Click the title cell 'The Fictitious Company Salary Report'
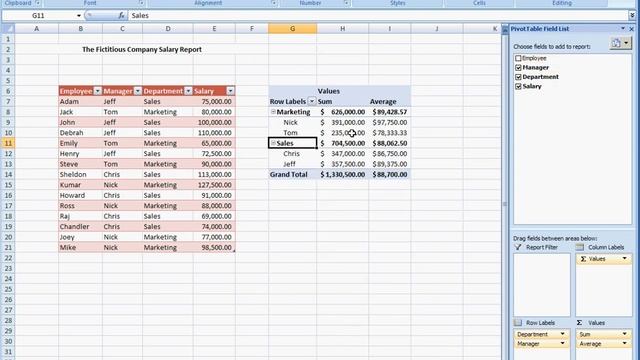The height and width of the screenshot is (360, 640). pos(142,49)
